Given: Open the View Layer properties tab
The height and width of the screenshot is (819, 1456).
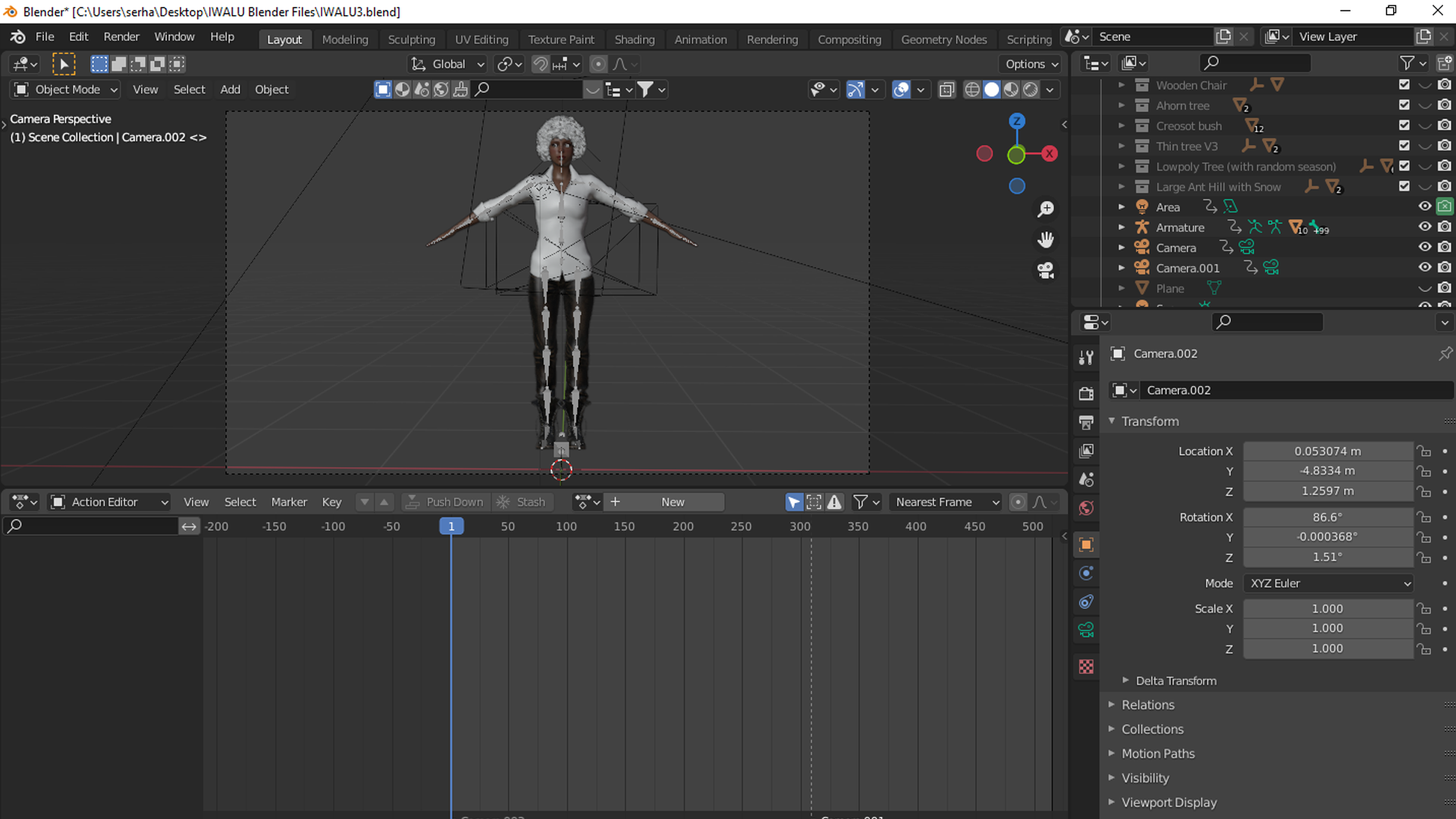Looking at the screenshot, I should pyautogui.click(x=1086, y=451).
